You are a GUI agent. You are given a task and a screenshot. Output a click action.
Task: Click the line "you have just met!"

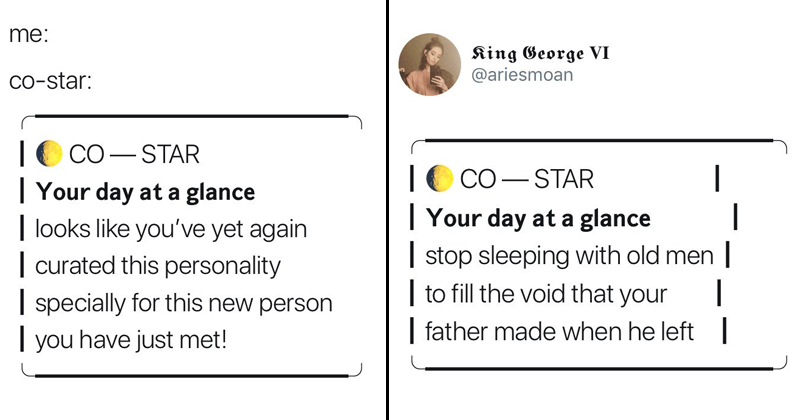132,339
